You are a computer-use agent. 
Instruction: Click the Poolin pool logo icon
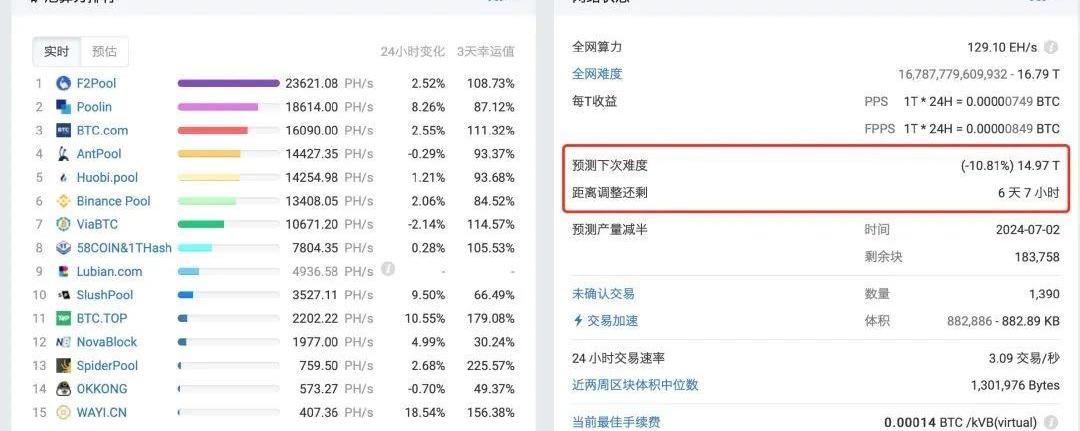pyautogui.click(x=64, y=107)
